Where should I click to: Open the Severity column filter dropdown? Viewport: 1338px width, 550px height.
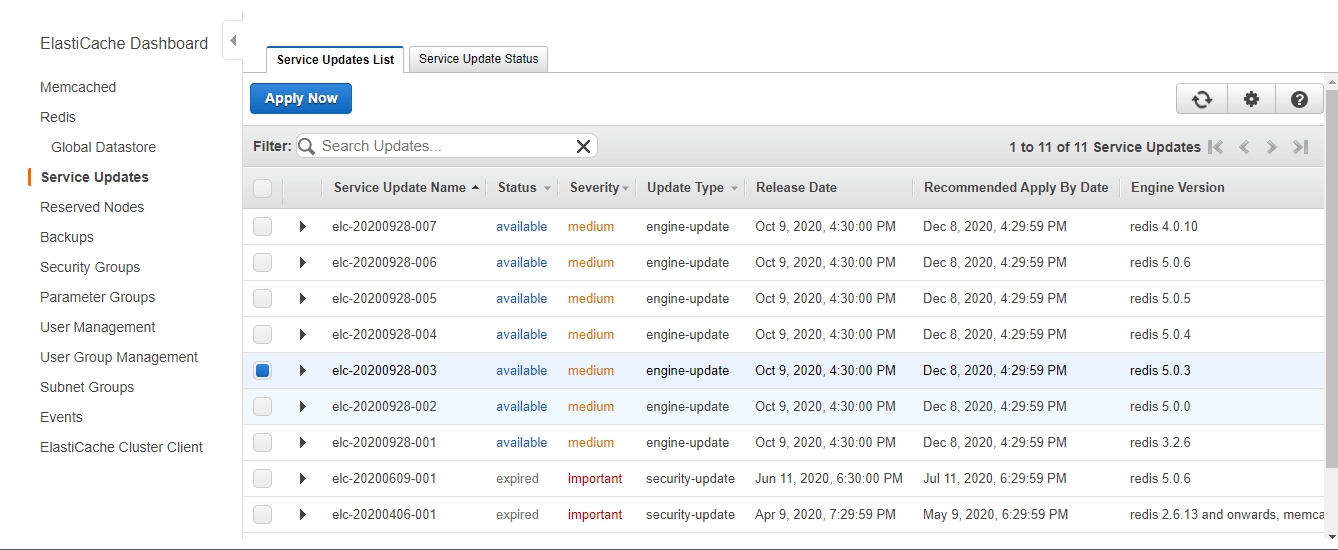[626, 188]
